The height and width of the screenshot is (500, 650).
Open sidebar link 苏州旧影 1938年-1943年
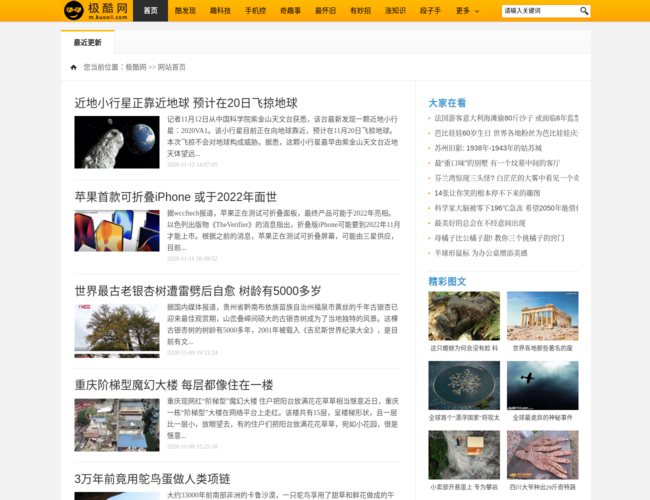488,148
